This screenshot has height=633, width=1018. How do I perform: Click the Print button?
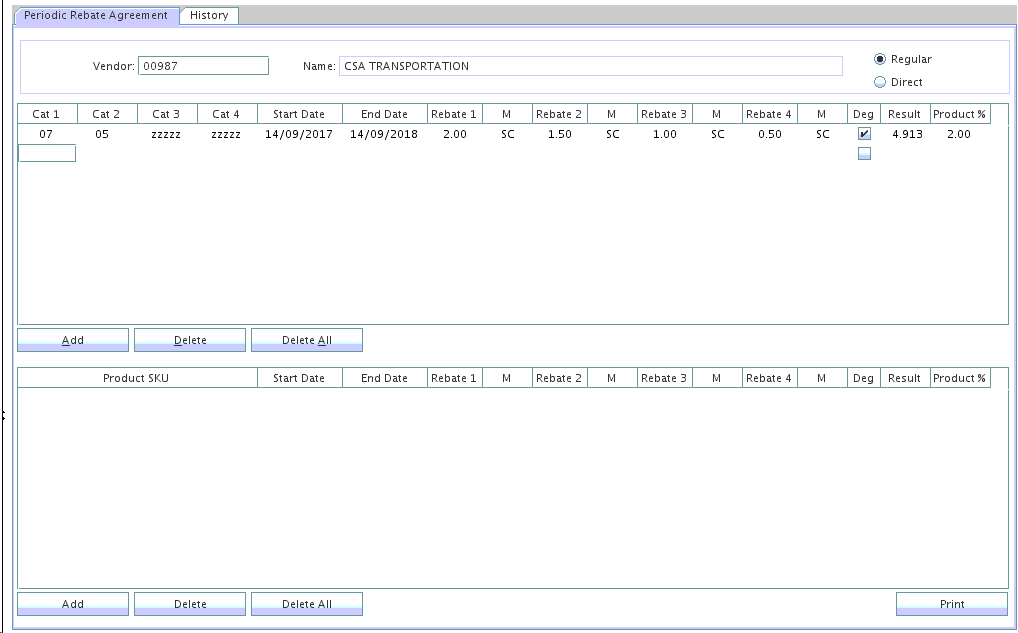click(x=951, y=604)
